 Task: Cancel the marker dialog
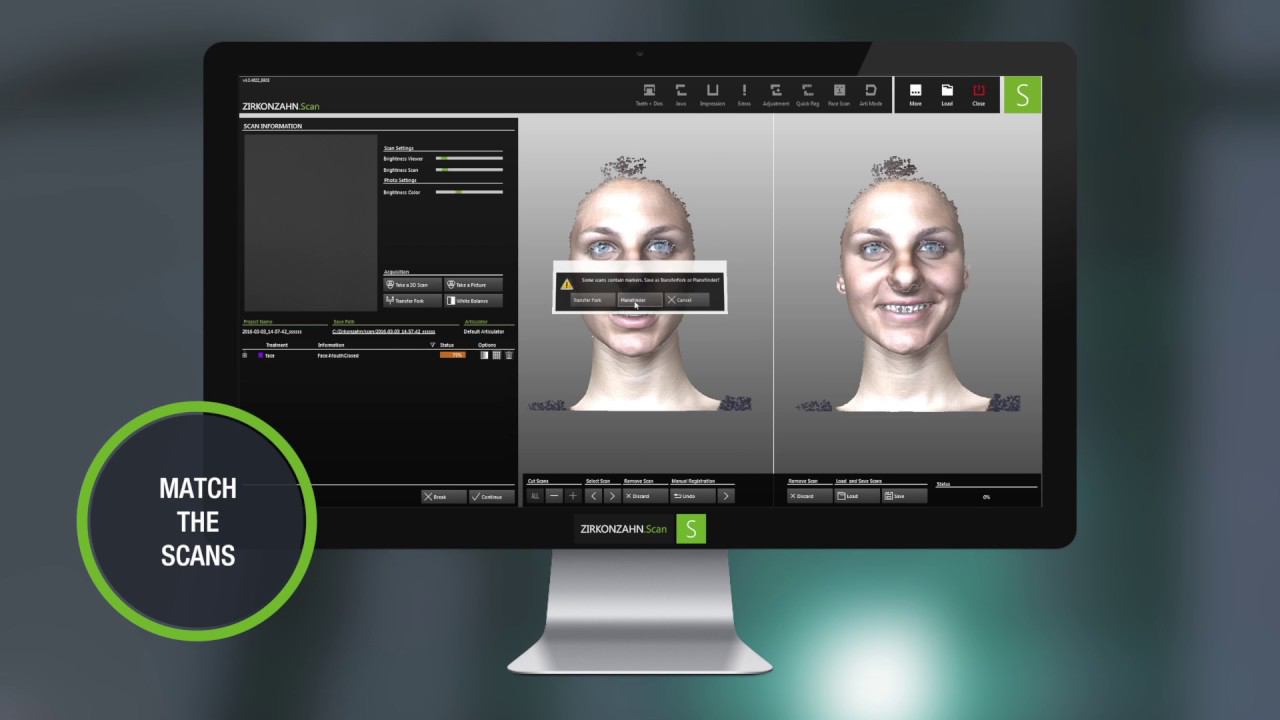[687, 300]
